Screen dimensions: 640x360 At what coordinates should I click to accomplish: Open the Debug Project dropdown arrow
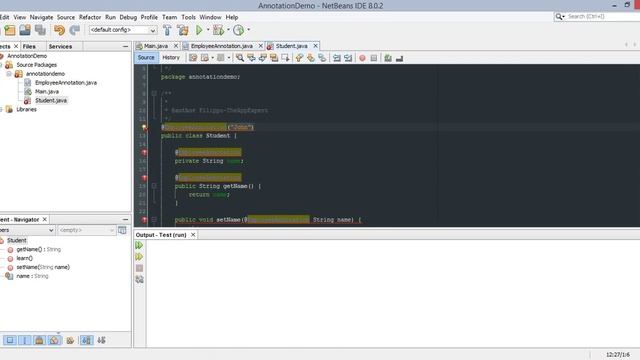[x=228, y=30]
